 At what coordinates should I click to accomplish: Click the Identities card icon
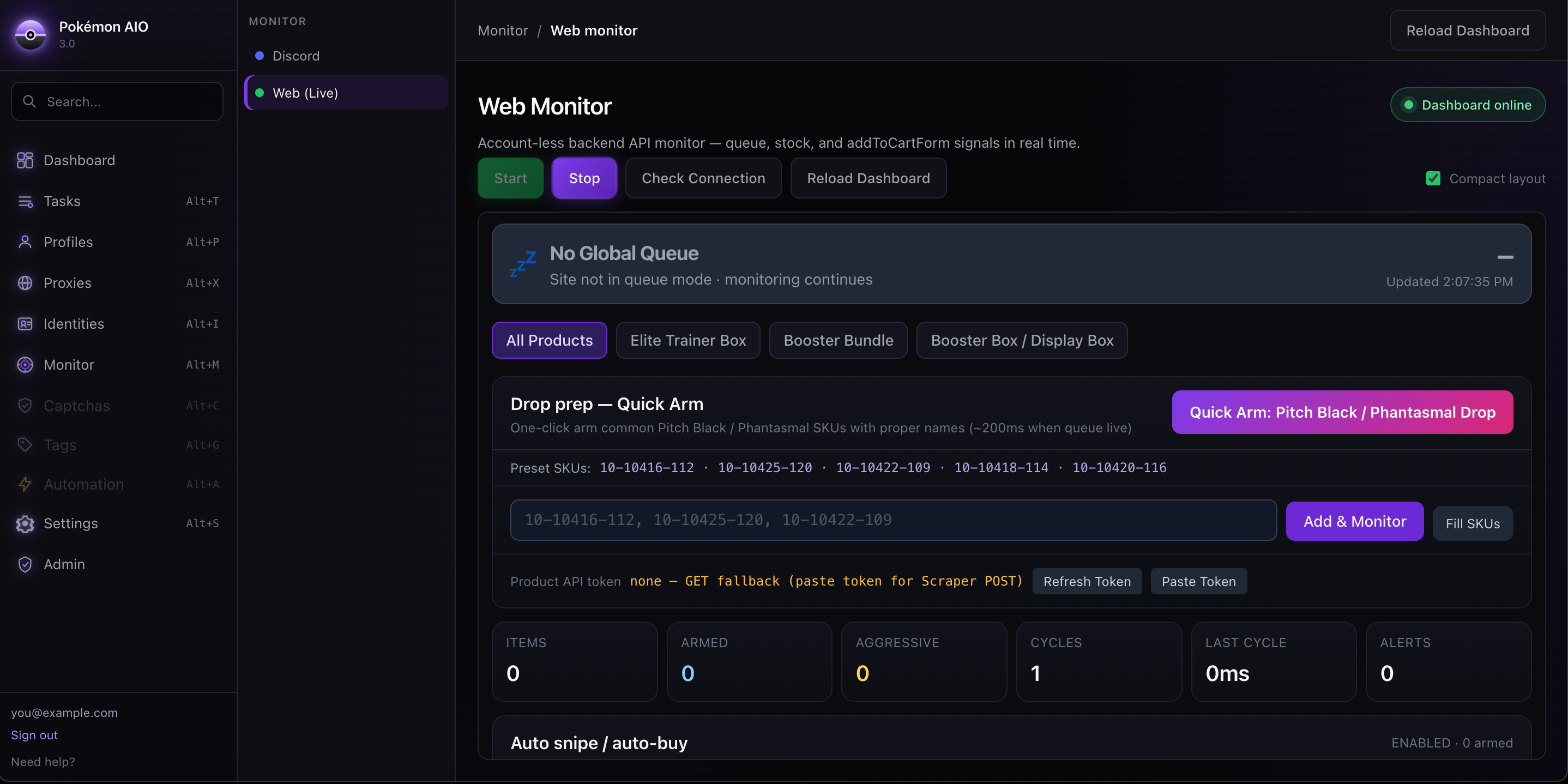point(25,323)
